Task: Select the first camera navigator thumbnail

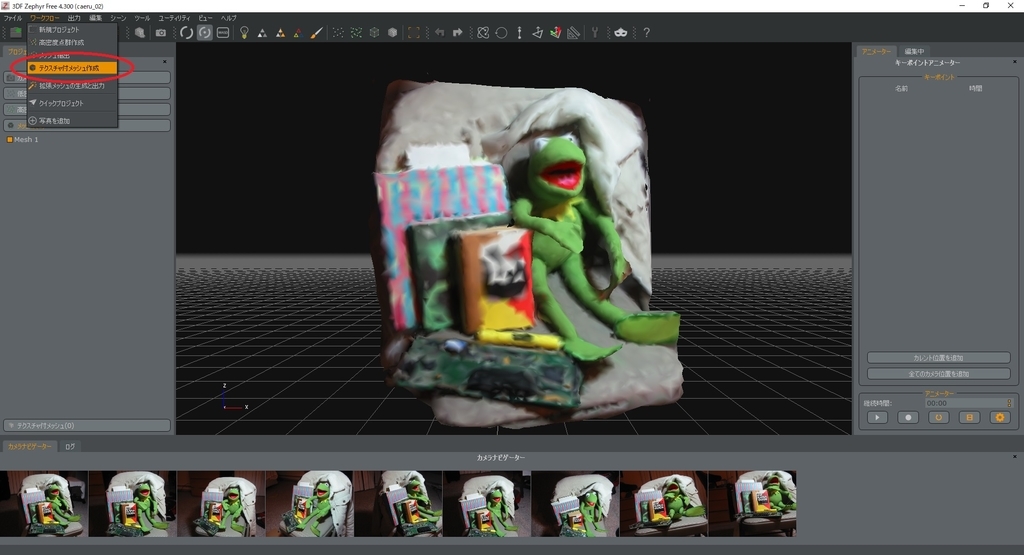Action: pos(44,504)
